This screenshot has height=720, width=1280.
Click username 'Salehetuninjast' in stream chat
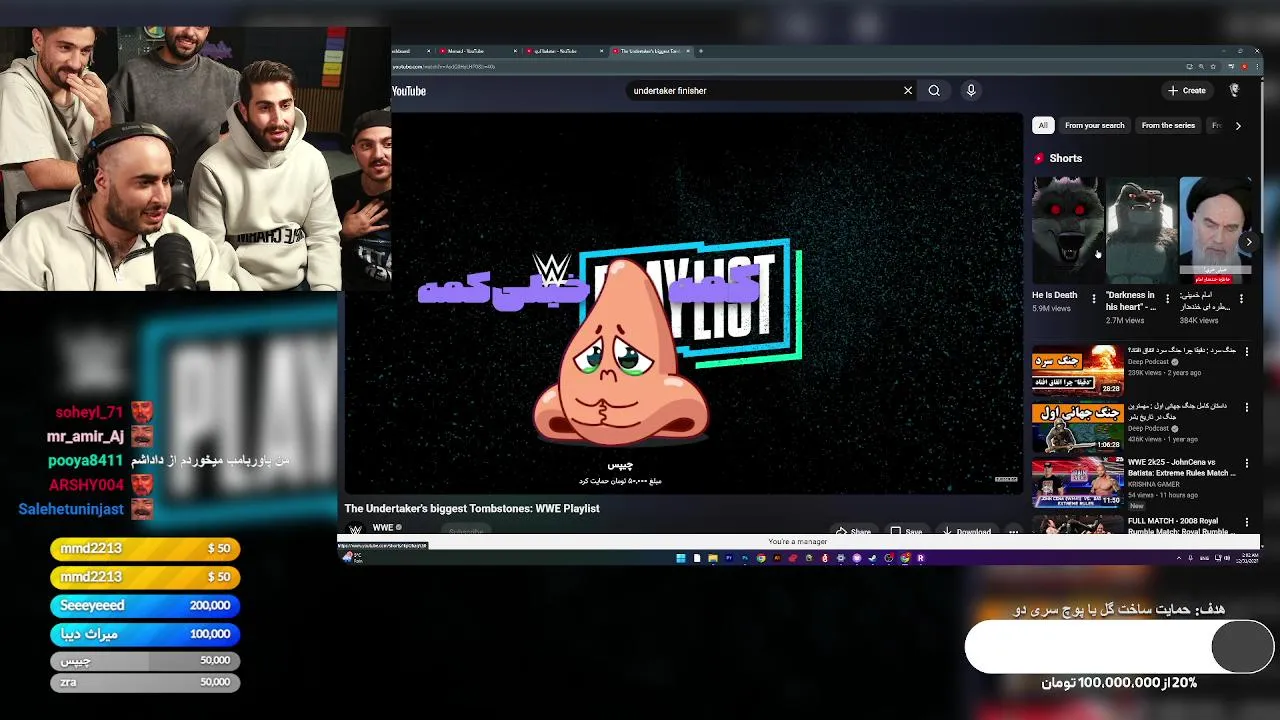pyautogui.click(x=71, y=509)
